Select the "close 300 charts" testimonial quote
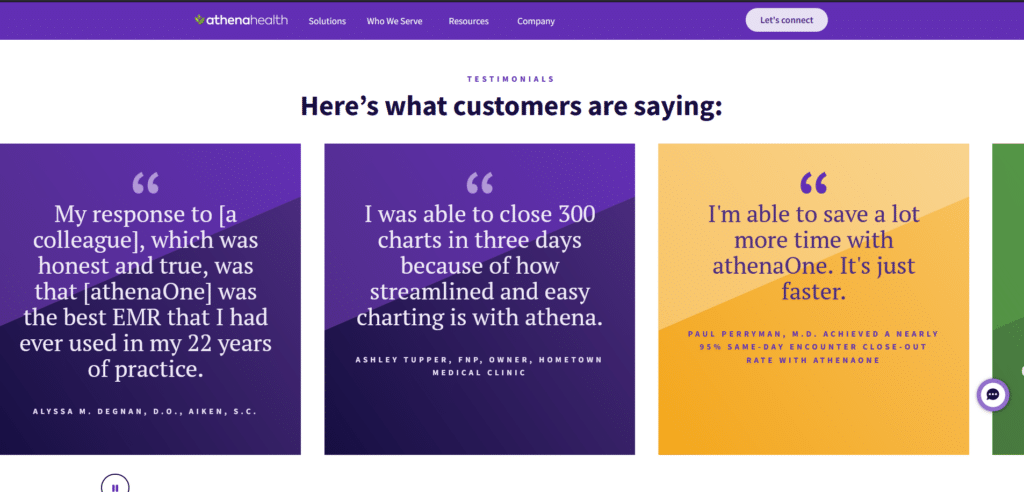1024x492 pixels. 479,267
